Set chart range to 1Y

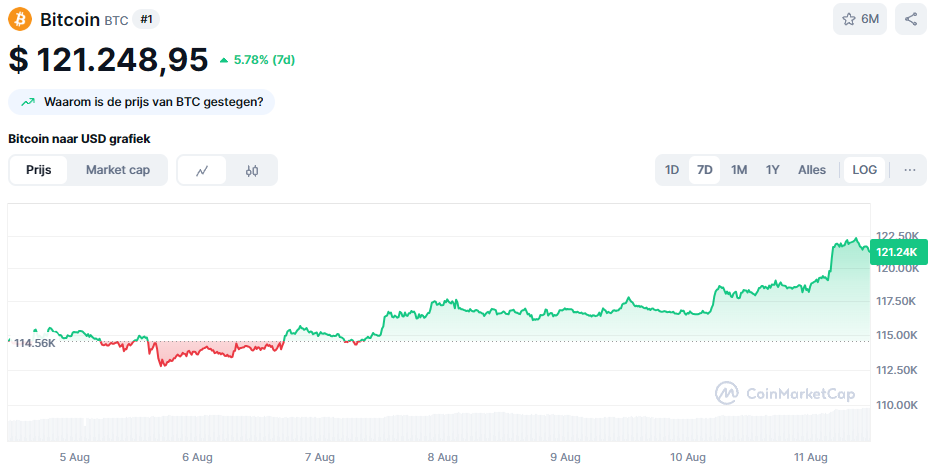click(772, 170)
